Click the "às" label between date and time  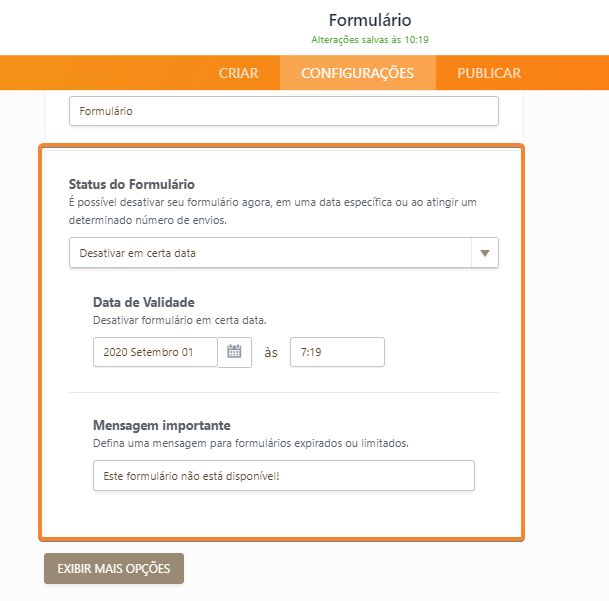(270, 352)
